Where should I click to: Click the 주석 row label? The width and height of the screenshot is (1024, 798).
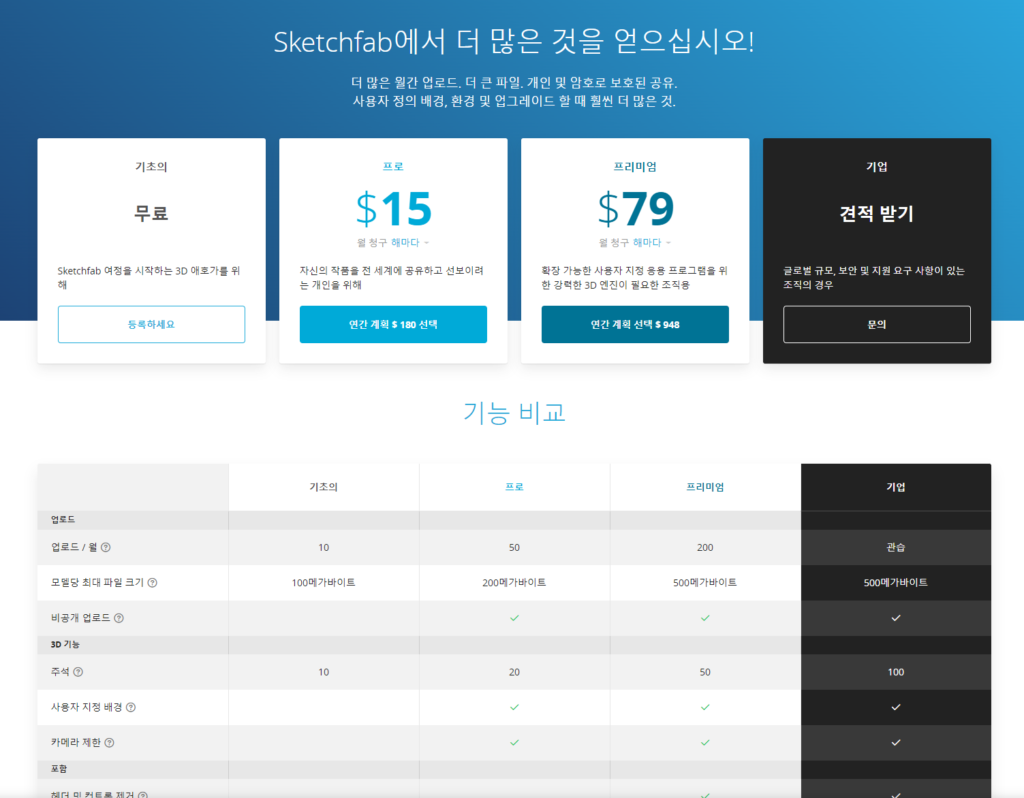[60, 672]
